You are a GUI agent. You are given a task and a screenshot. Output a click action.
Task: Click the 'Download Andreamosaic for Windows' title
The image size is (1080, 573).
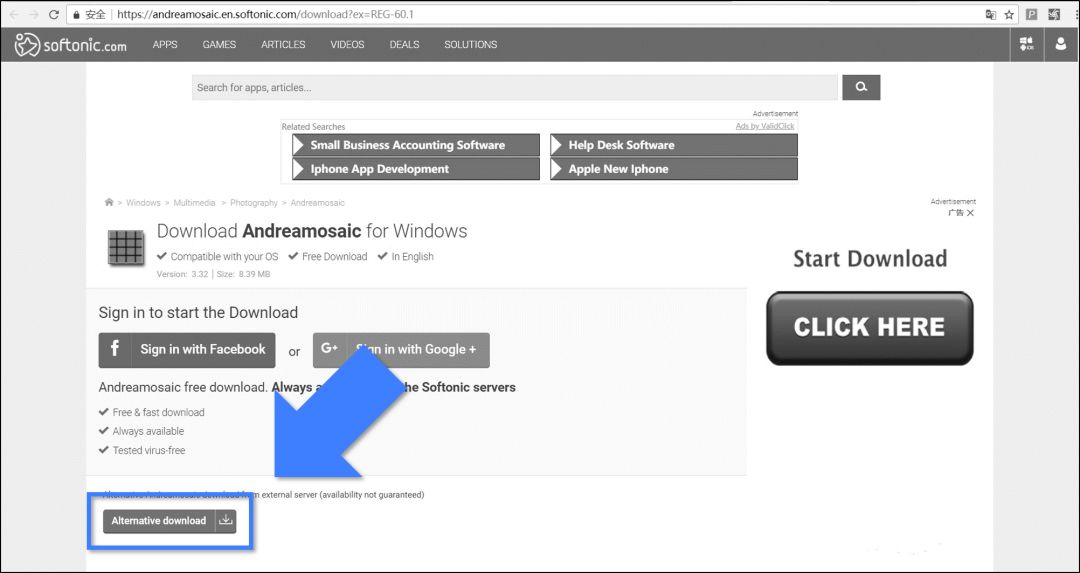coord(312,231)
